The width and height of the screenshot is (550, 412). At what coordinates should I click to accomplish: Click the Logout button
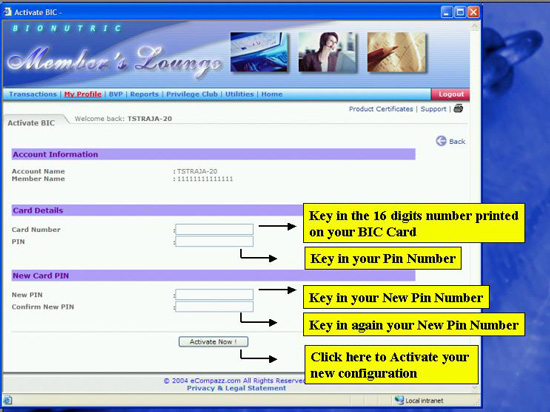pos(450,94)
